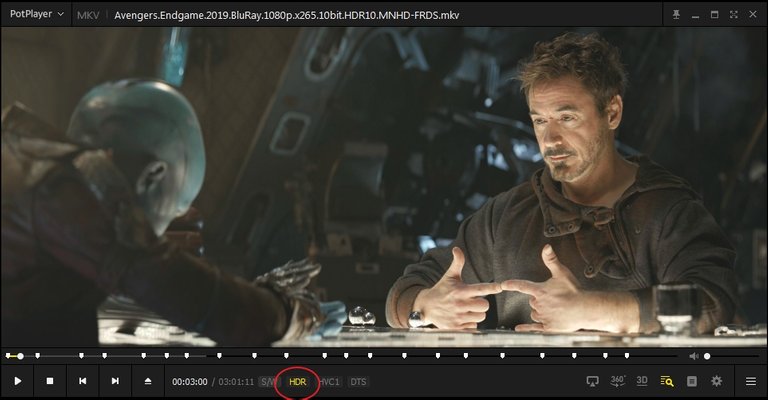Image resolution: width=768 pixels, height=400 pixels.
Task: Click the video frame to toggle playback
Action: coord(384,187)
